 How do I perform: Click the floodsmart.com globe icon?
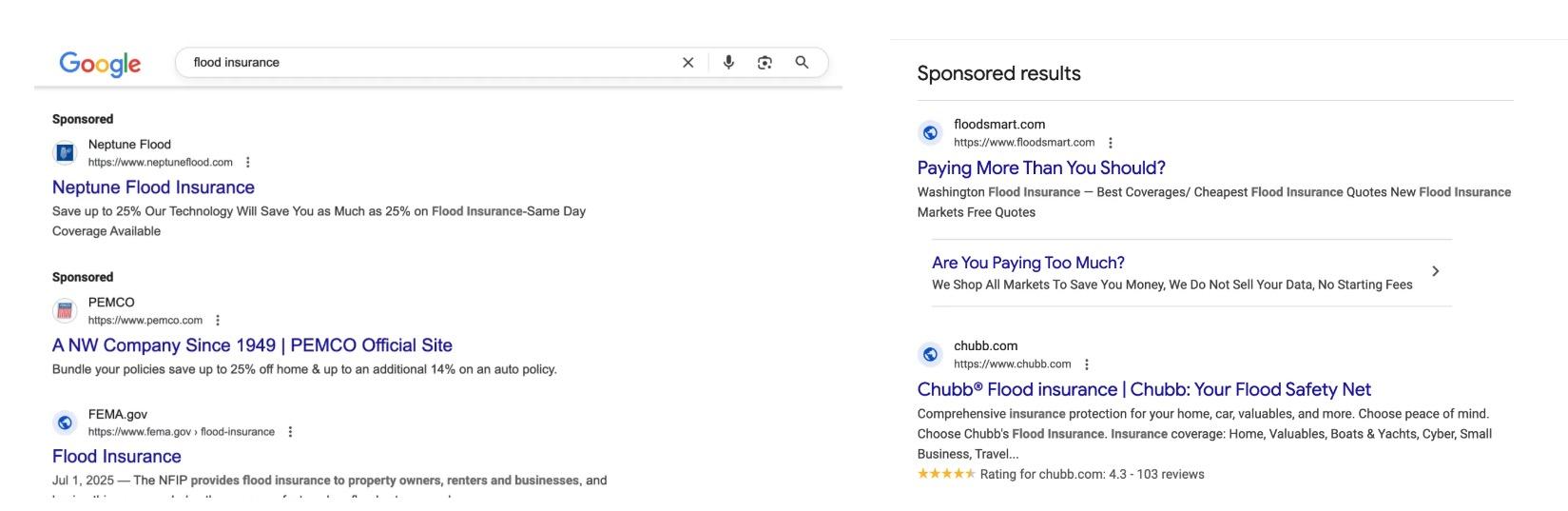coord(930,133)
